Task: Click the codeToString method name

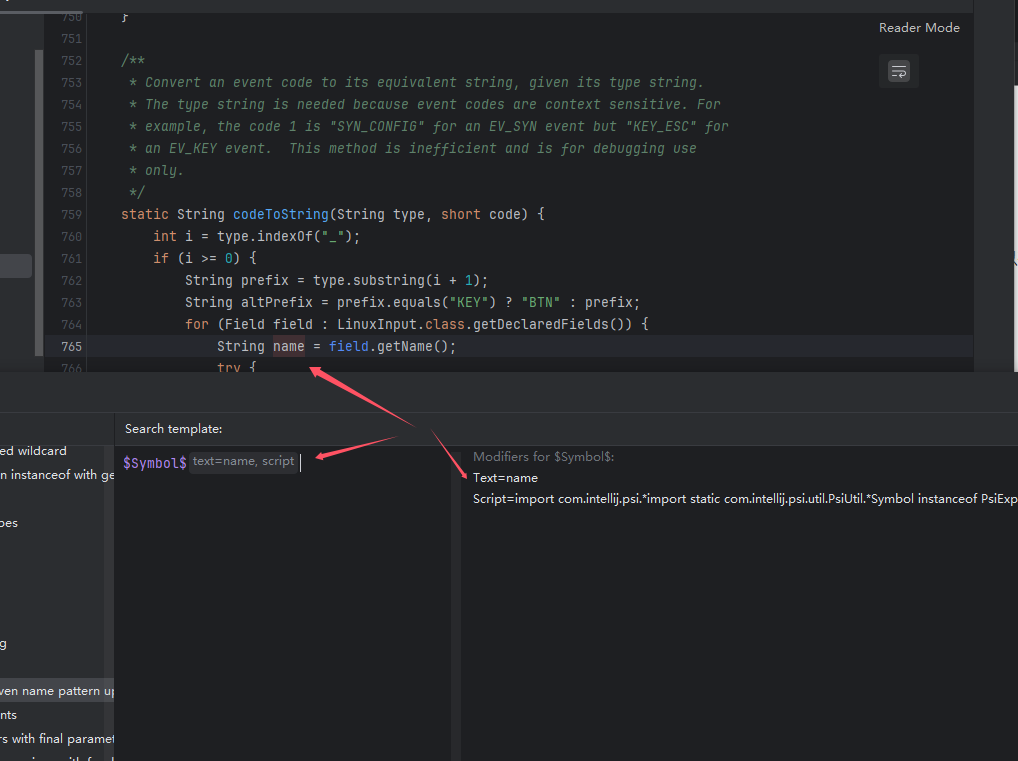Action: (x=280, y=214)
